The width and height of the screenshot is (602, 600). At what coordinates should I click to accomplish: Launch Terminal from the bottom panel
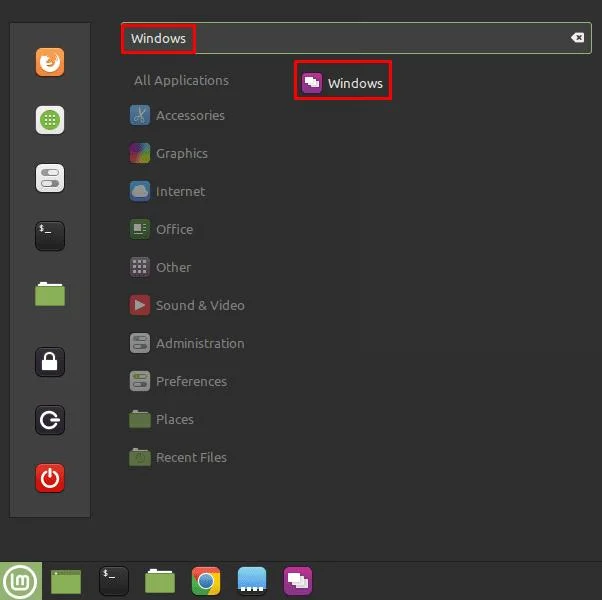(114, 581)
